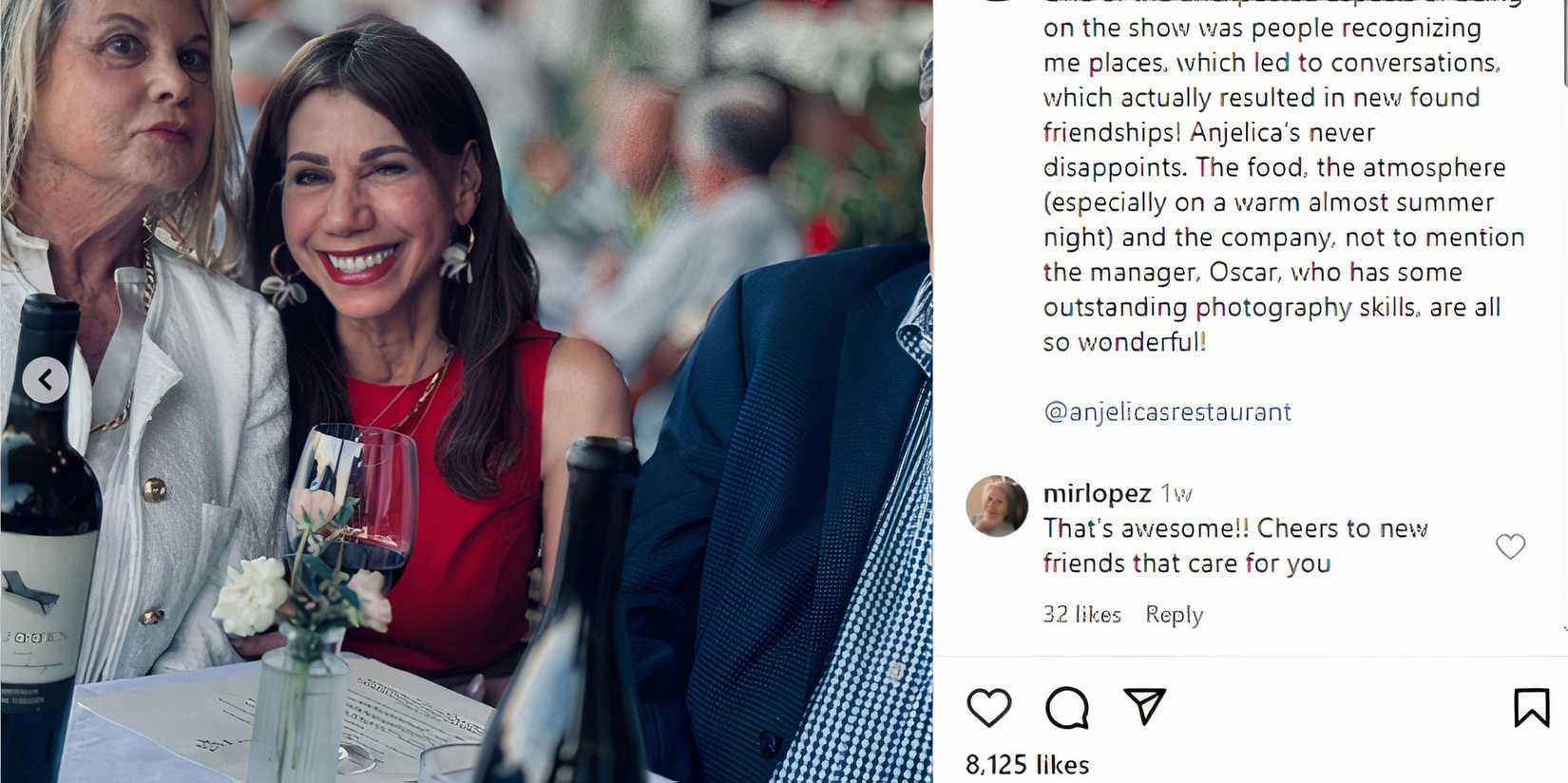Click the scroll-down arrow of the caption panel
The width and height of the screenshot is (1568, 783).
[x=1563, y=629]
